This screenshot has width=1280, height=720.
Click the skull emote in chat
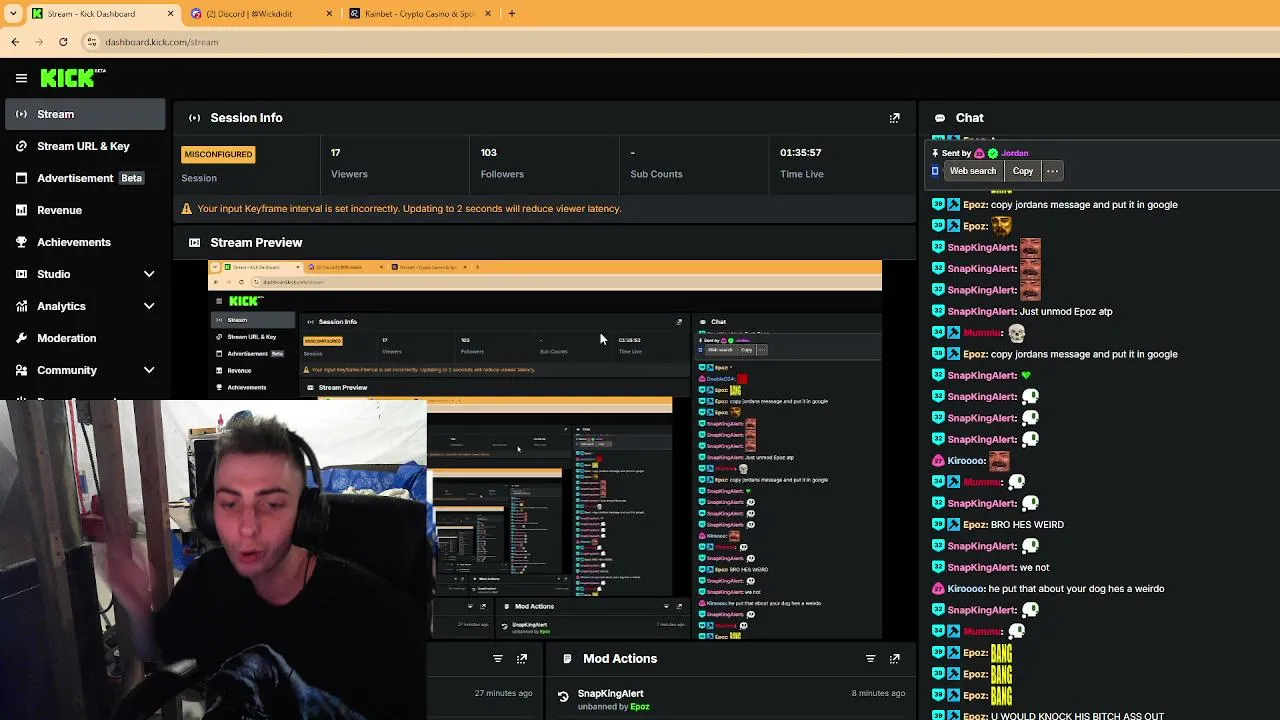tap(1017, 333)
